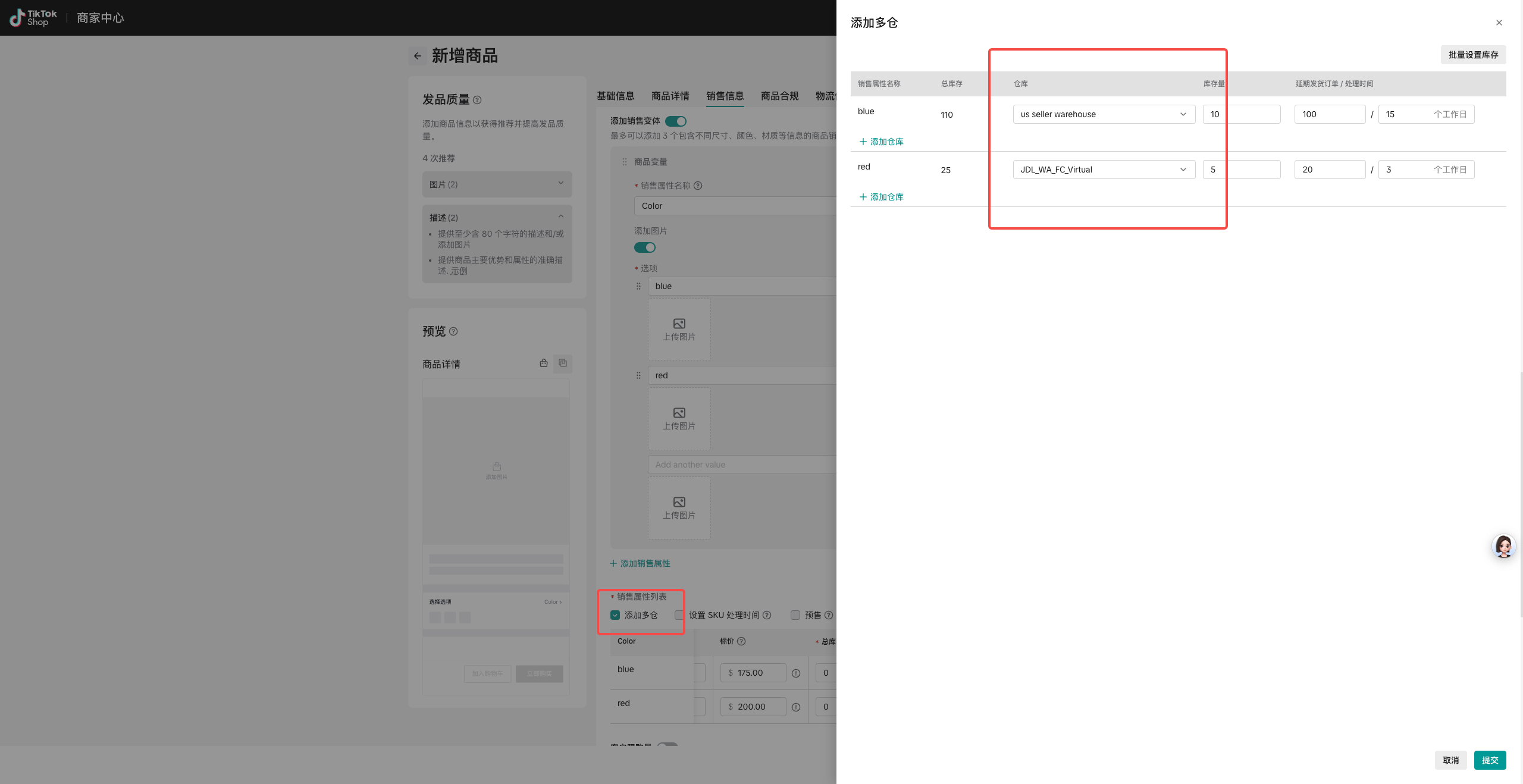Switch to the 商品详情 tab
The height and width of the screenshot is (784, 1523).
point(670,96)
